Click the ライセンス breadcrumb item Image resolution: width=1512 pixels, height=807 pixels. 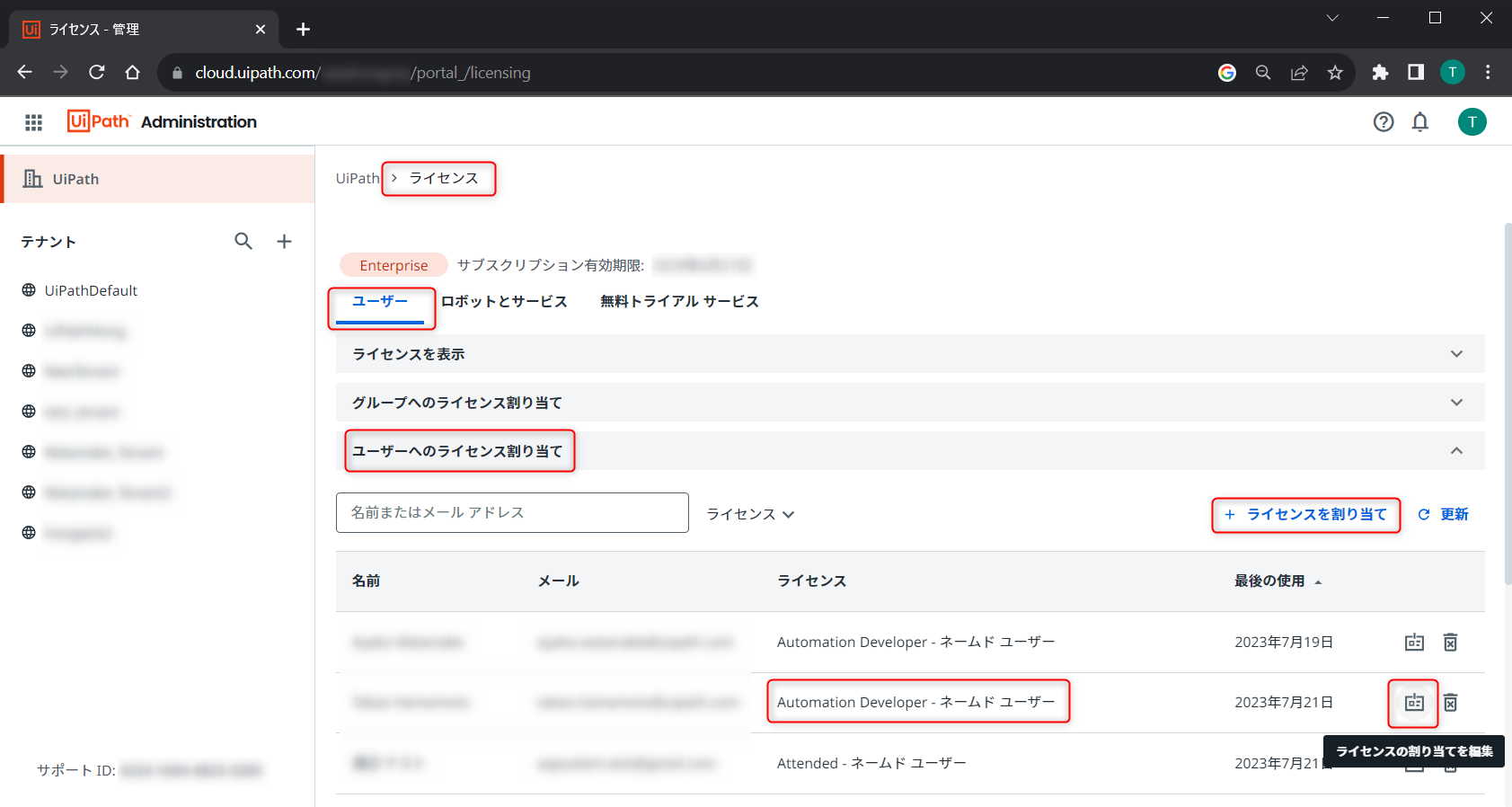coord(444,179)
